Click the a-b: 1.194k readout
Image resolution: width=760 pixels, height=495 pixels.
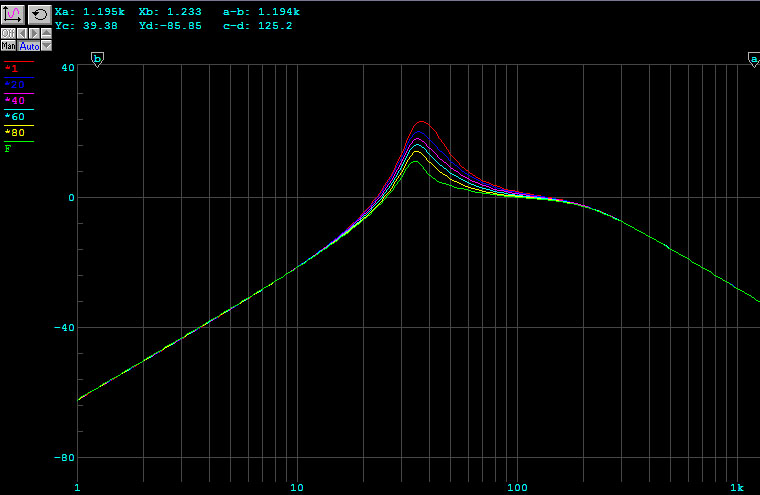point(261,12)
